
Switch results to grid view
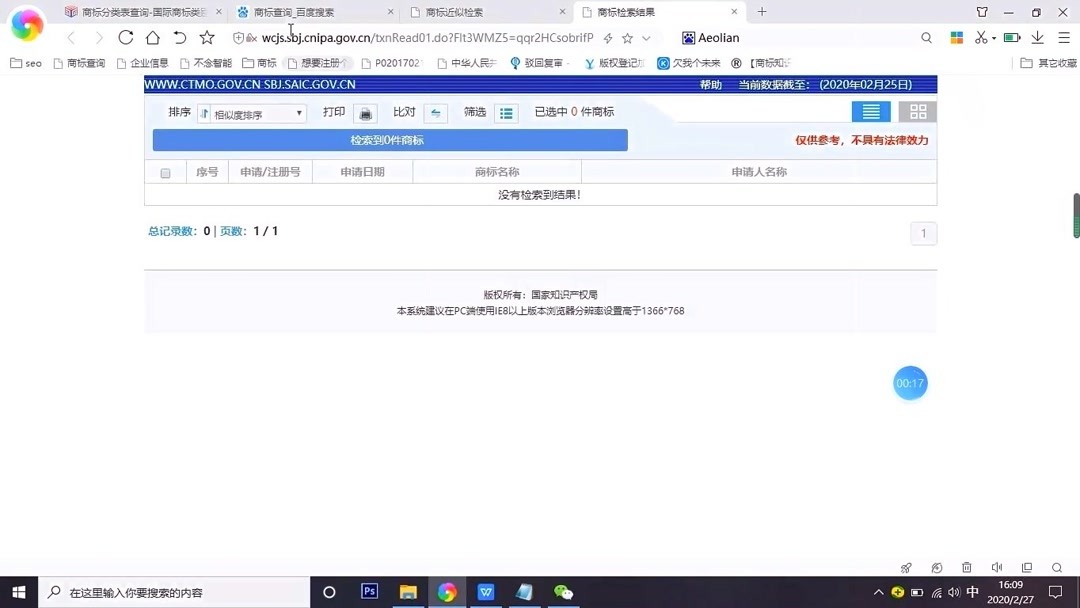(917, 111)
